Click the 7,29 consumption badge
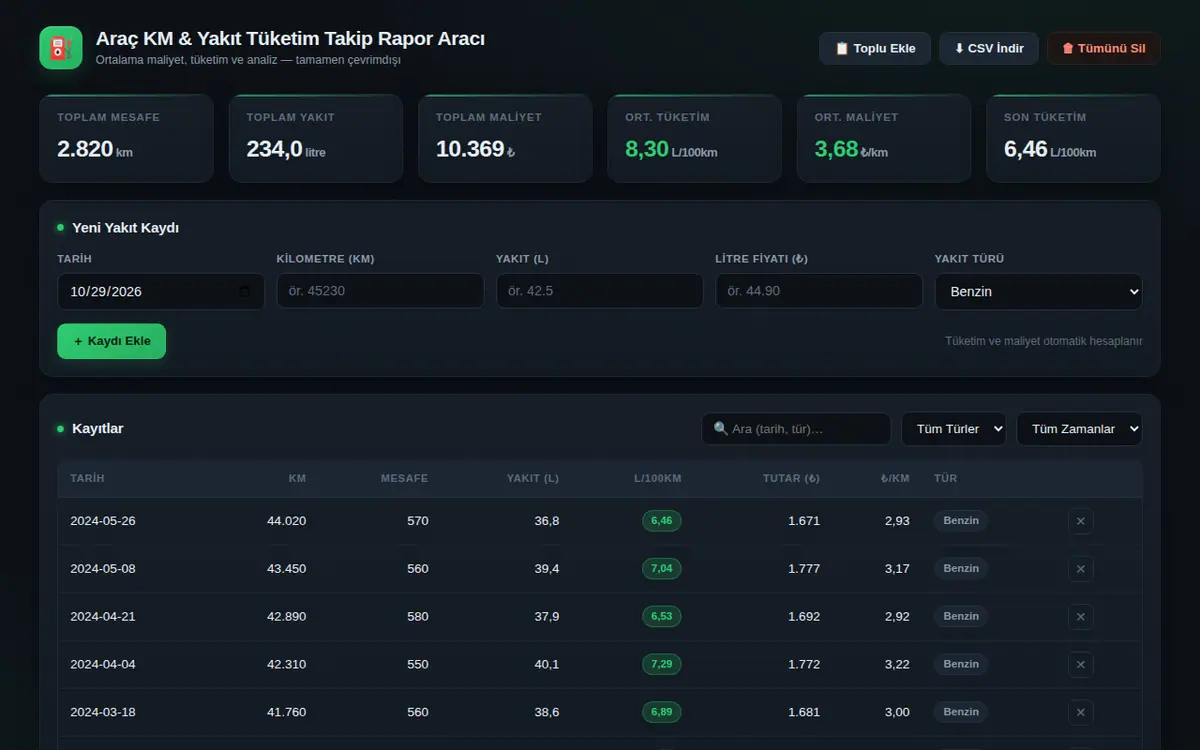The height and width of the screenshot is (750, 1200). [x=662, y=665]
